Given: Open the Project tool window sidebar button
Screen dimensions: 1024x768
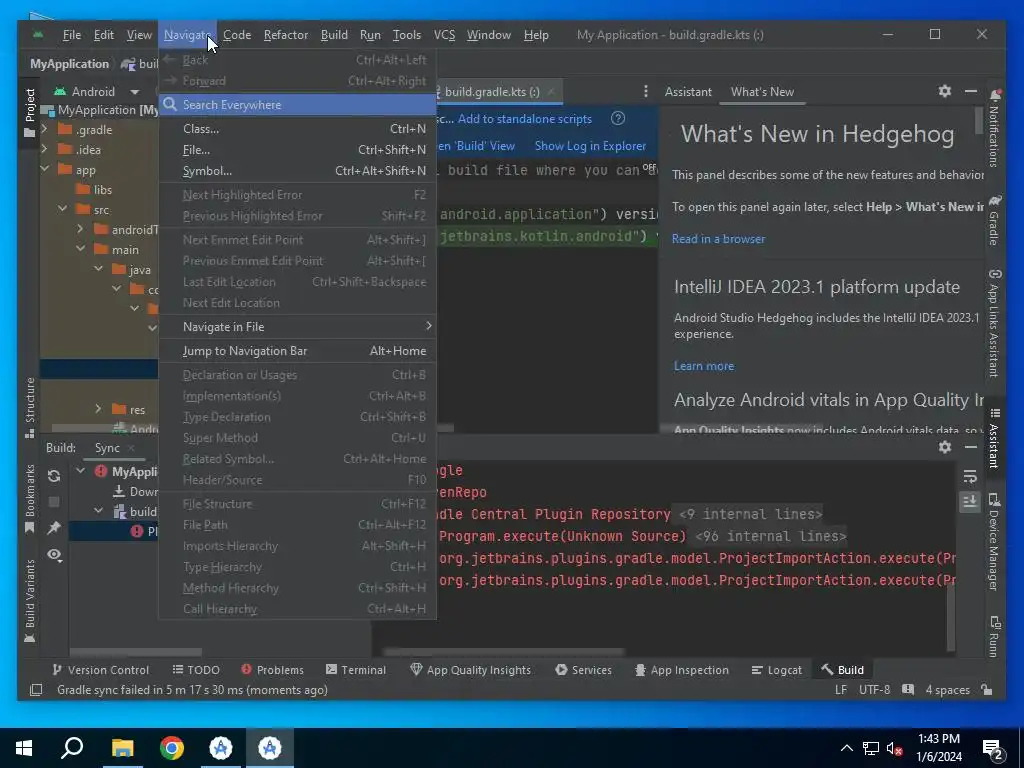Looking at the screenshot, I should tap(29, 112).
